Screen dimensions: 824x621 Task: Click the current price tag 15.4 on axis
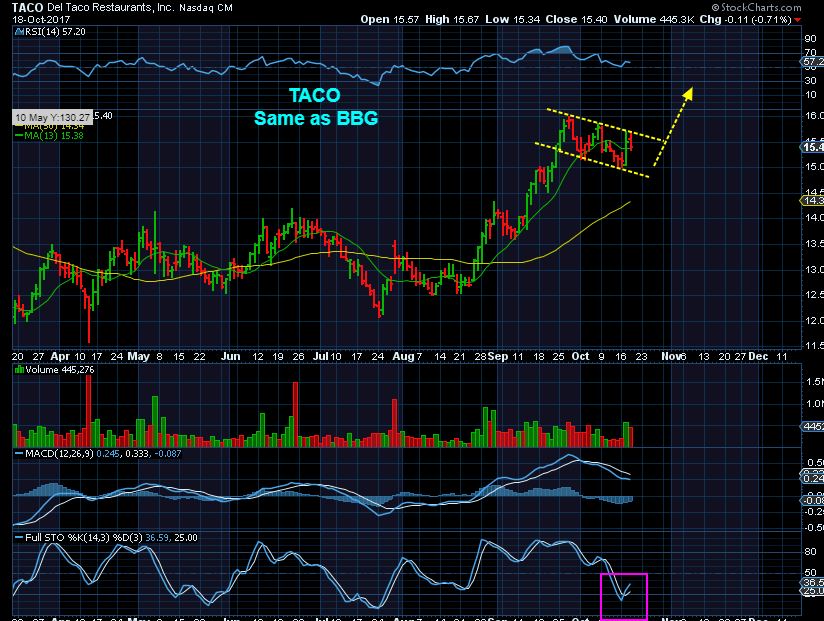click(812, 147)
